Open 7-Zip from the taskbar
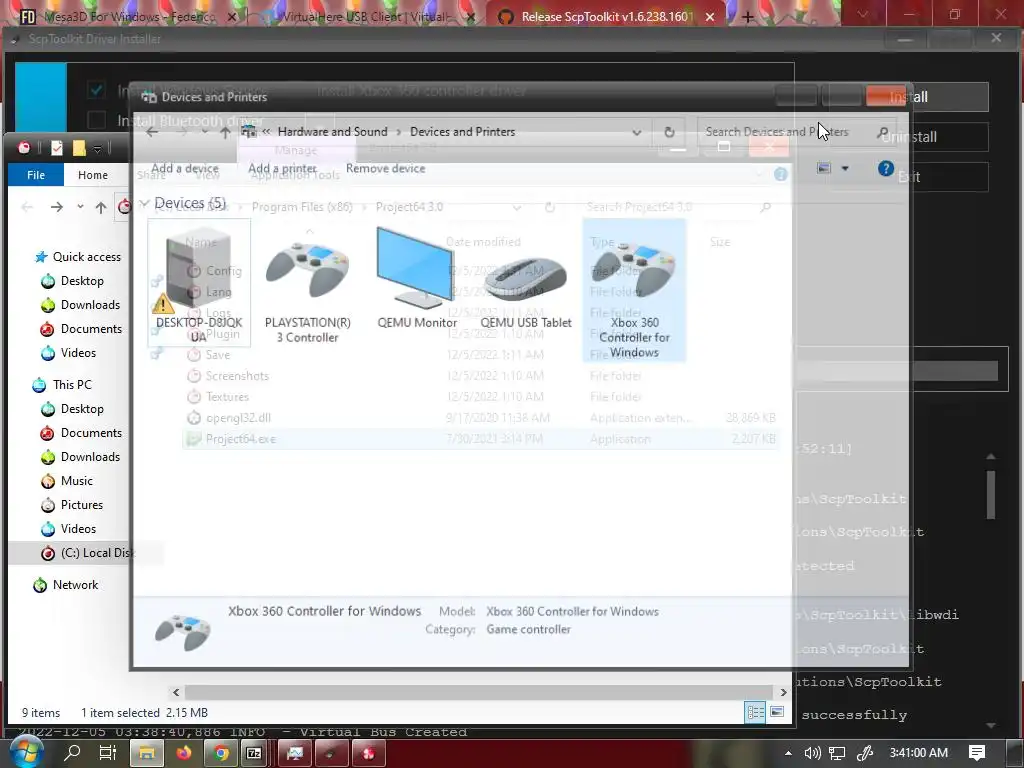The image size is (1024, 768). pyautogui.click(x=254, y=753)
